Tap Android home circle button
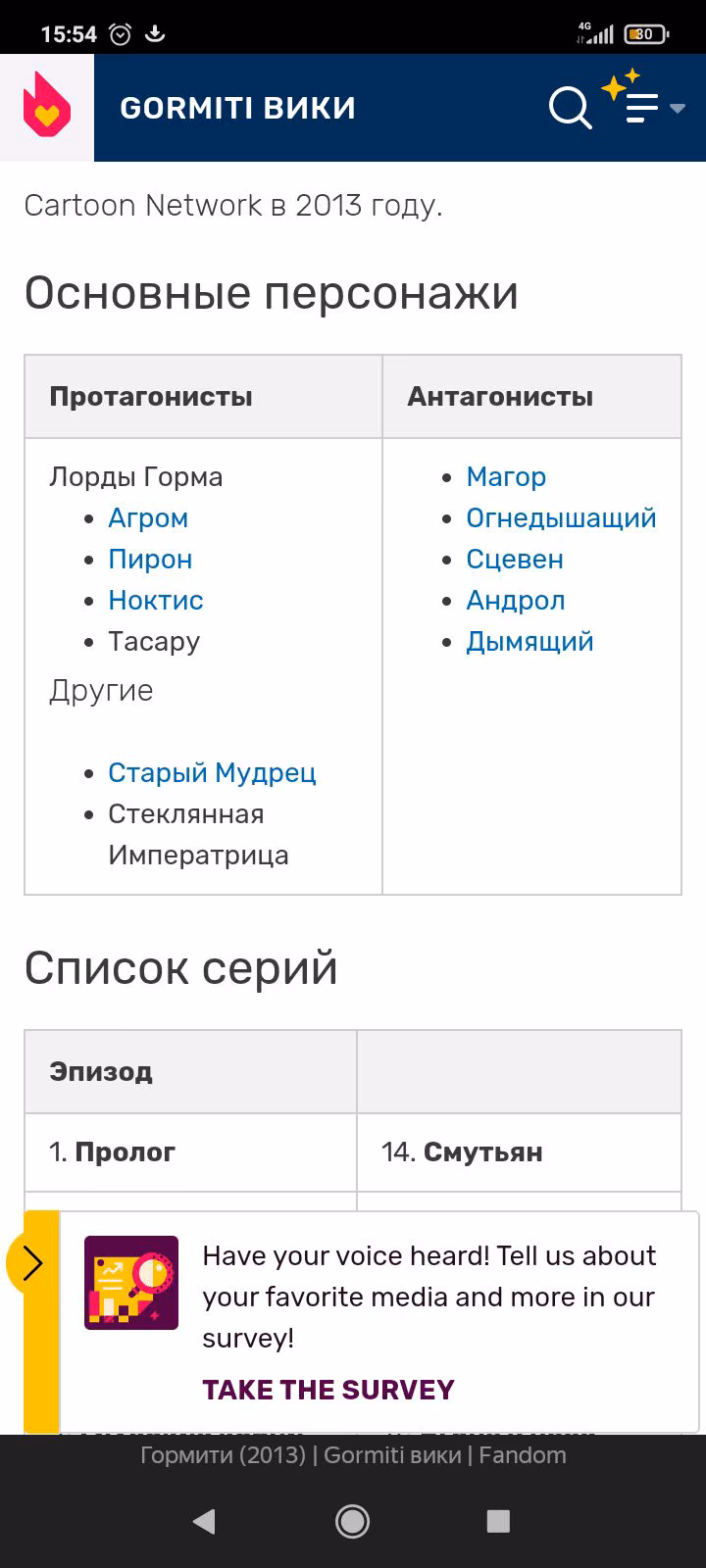Image resolution: width=706 pixels, height=1568 pixels. pyautogui.click(x=352, y=1521)
